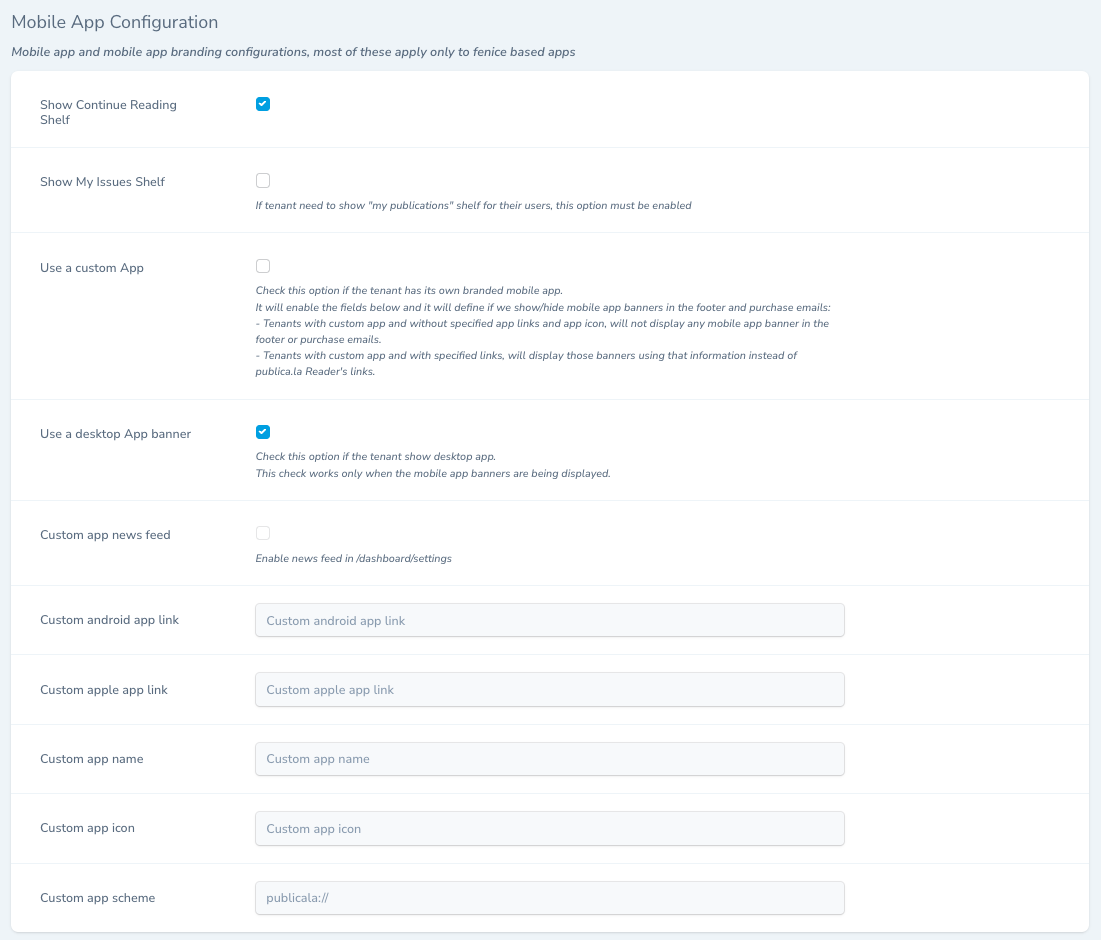Image resolution: width=1101 pixels, height=940 pixels.
Task: Click the "Use a custom App" label text
Action: 92,268
